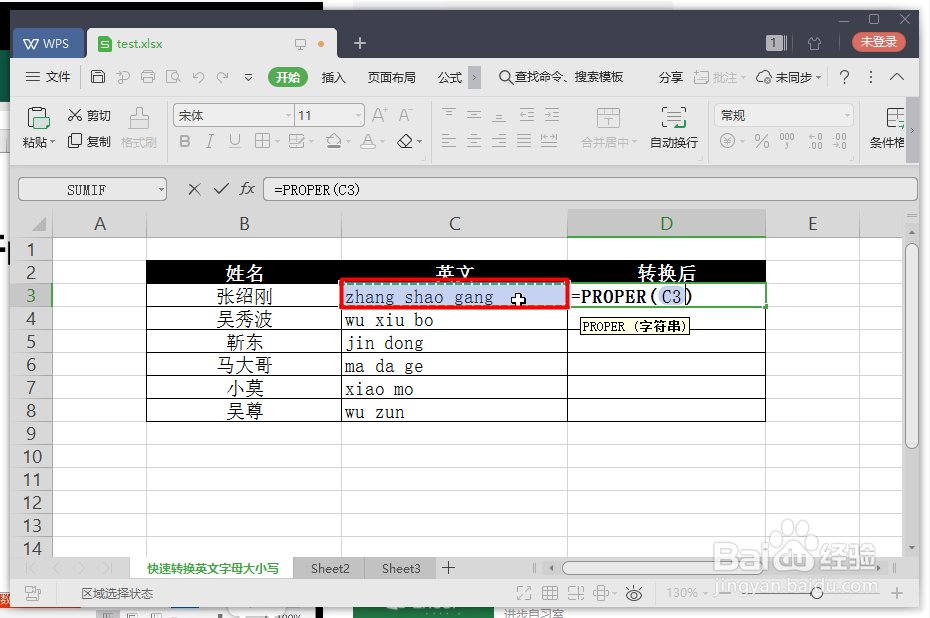The height and width of the screenshot is (618, 930).
Task: Decrease font size with A- icon
Action: [406, 114]
